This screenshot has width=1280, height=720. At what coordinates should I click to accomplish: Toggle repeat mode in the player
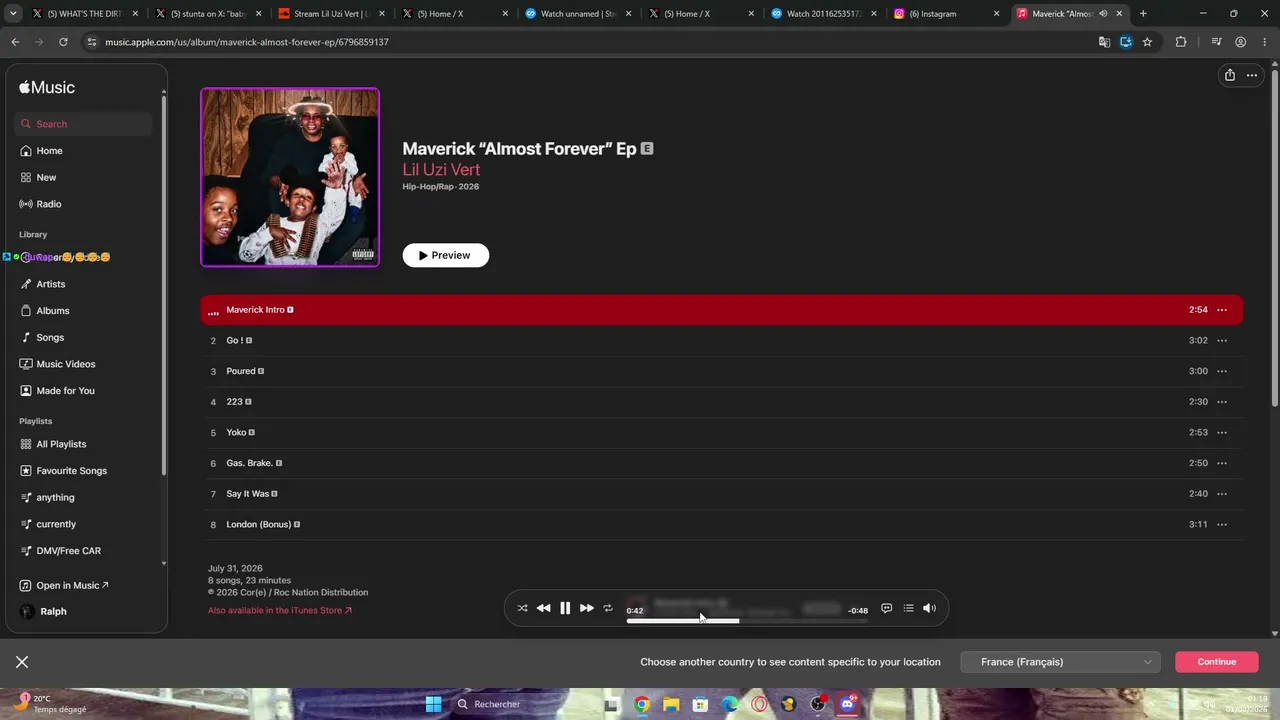click(608, 608)
